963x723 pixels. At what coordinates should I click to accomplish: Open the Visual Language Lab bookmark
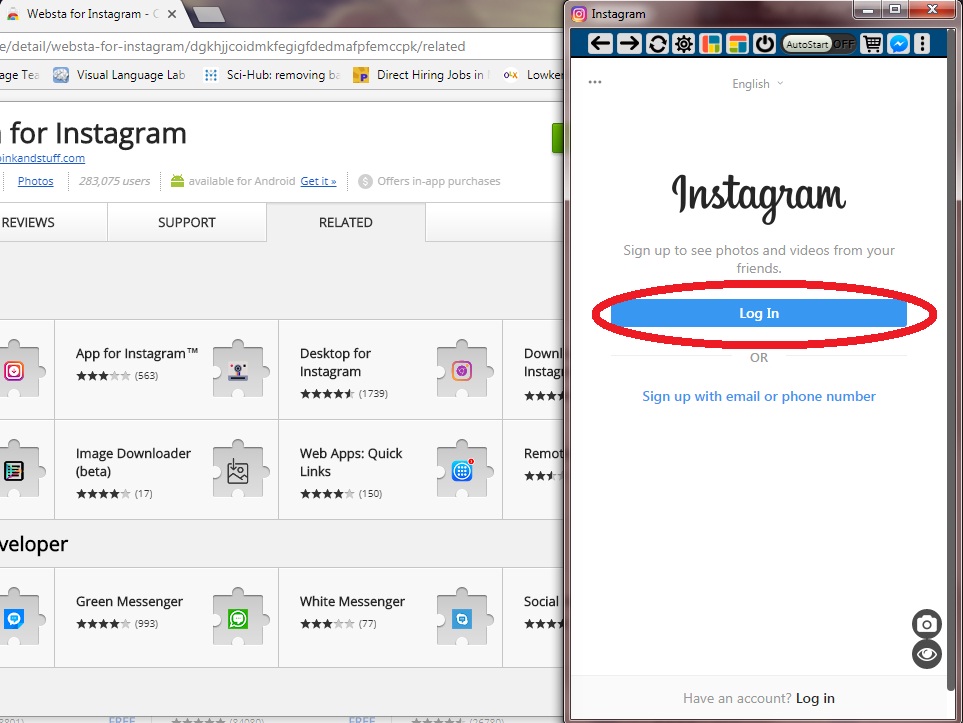120,75
